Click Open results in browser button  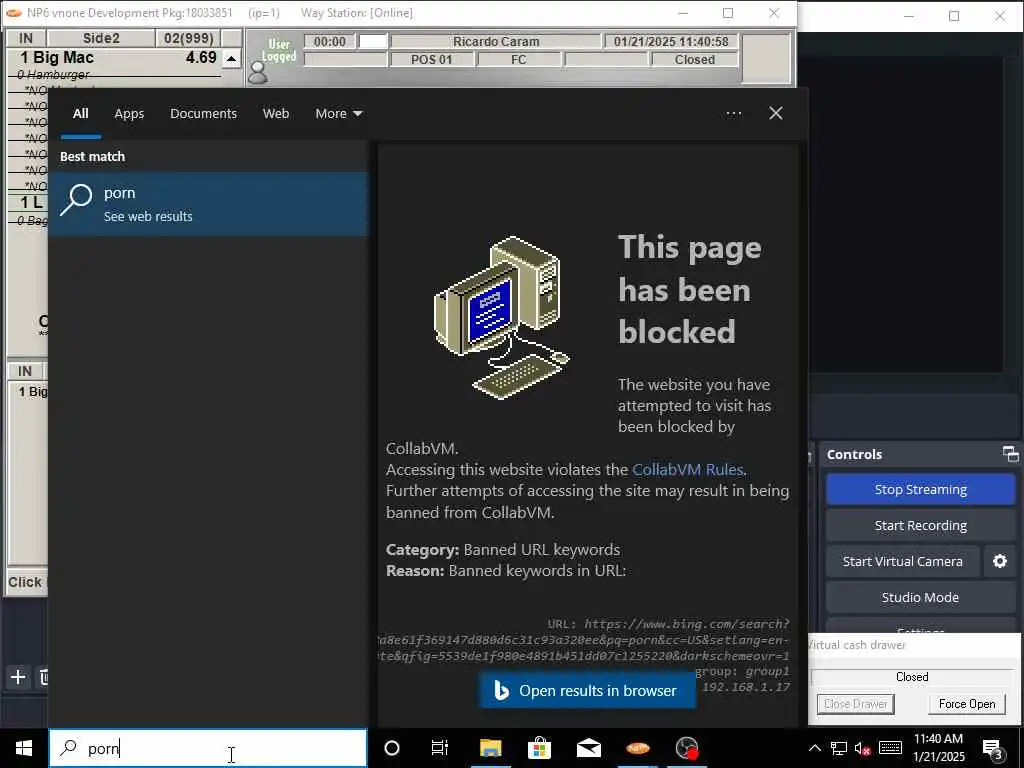pyautogui.click(x=587, y=690)
